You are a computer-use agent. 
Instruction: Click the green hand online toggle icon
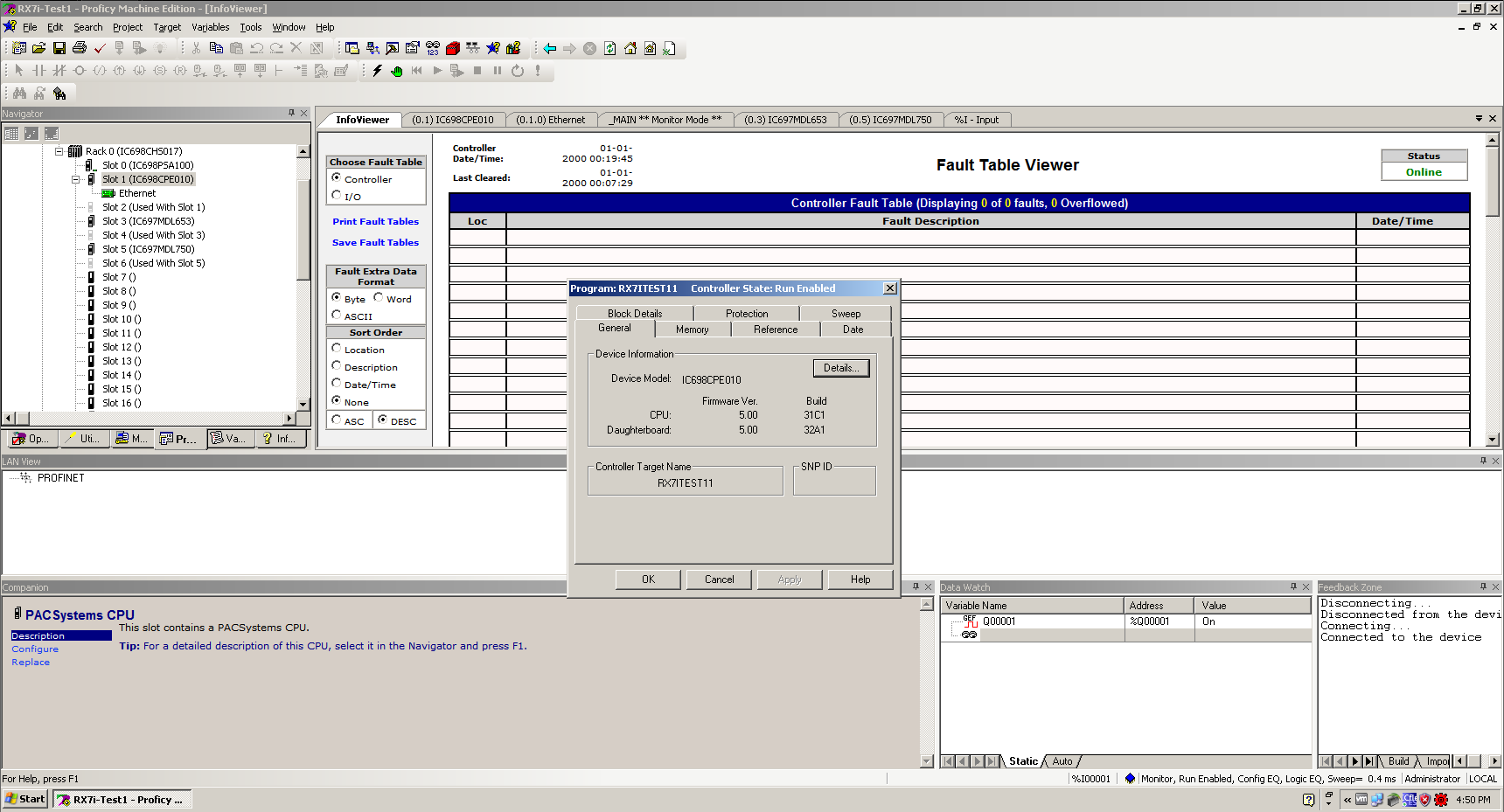point(397,71)
